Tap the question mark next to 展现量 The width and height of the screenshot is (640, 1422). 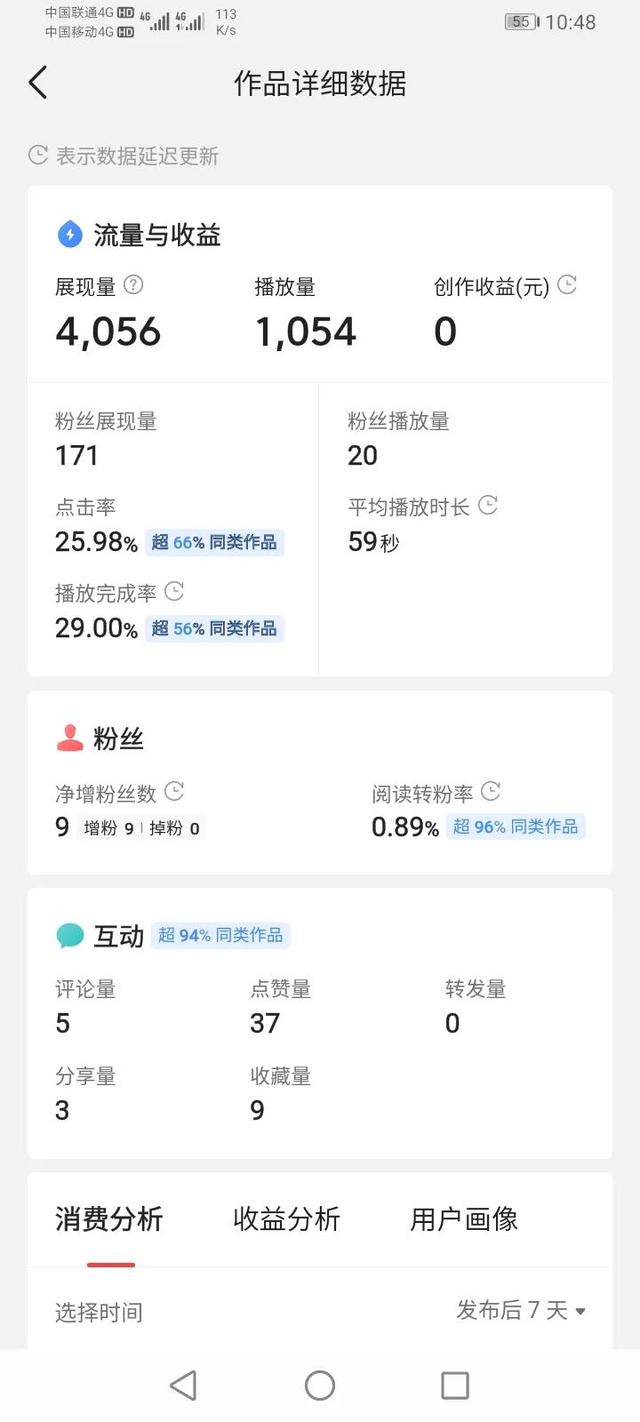(134, 286)
